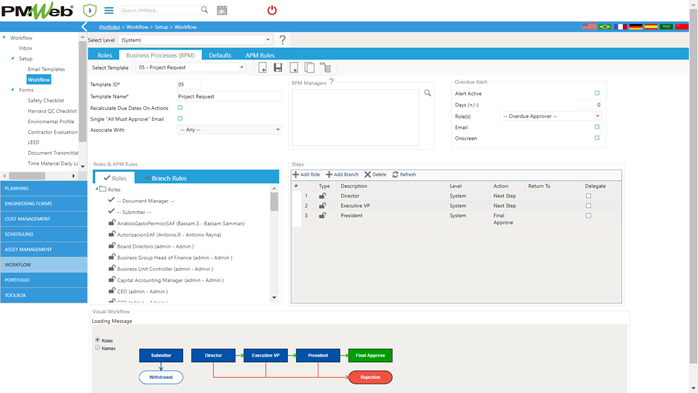Open the Branch Rules tab

tap(164, 178)
